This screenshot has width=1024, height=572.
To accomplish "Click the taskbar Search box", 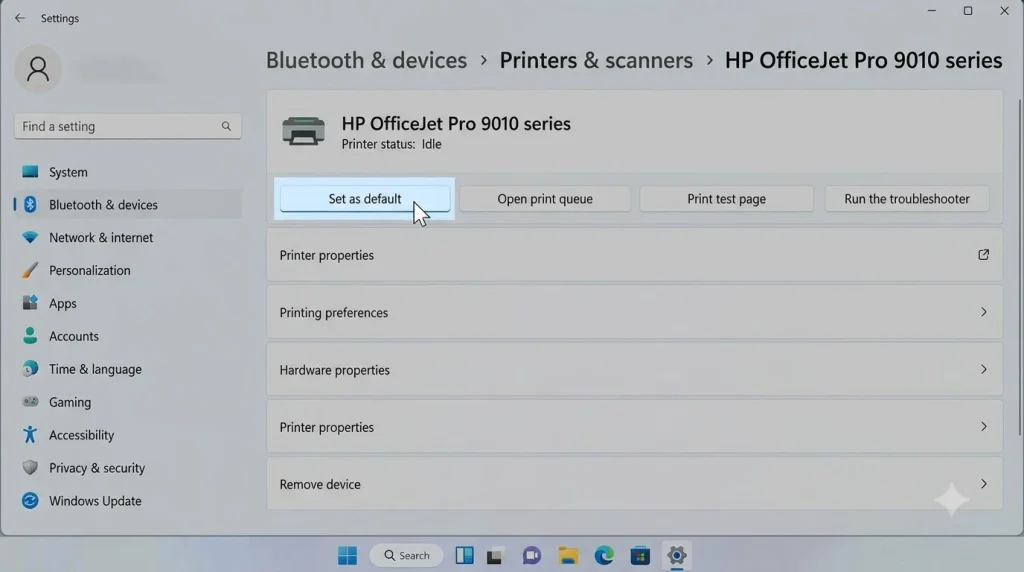I will tap(407, 556).
